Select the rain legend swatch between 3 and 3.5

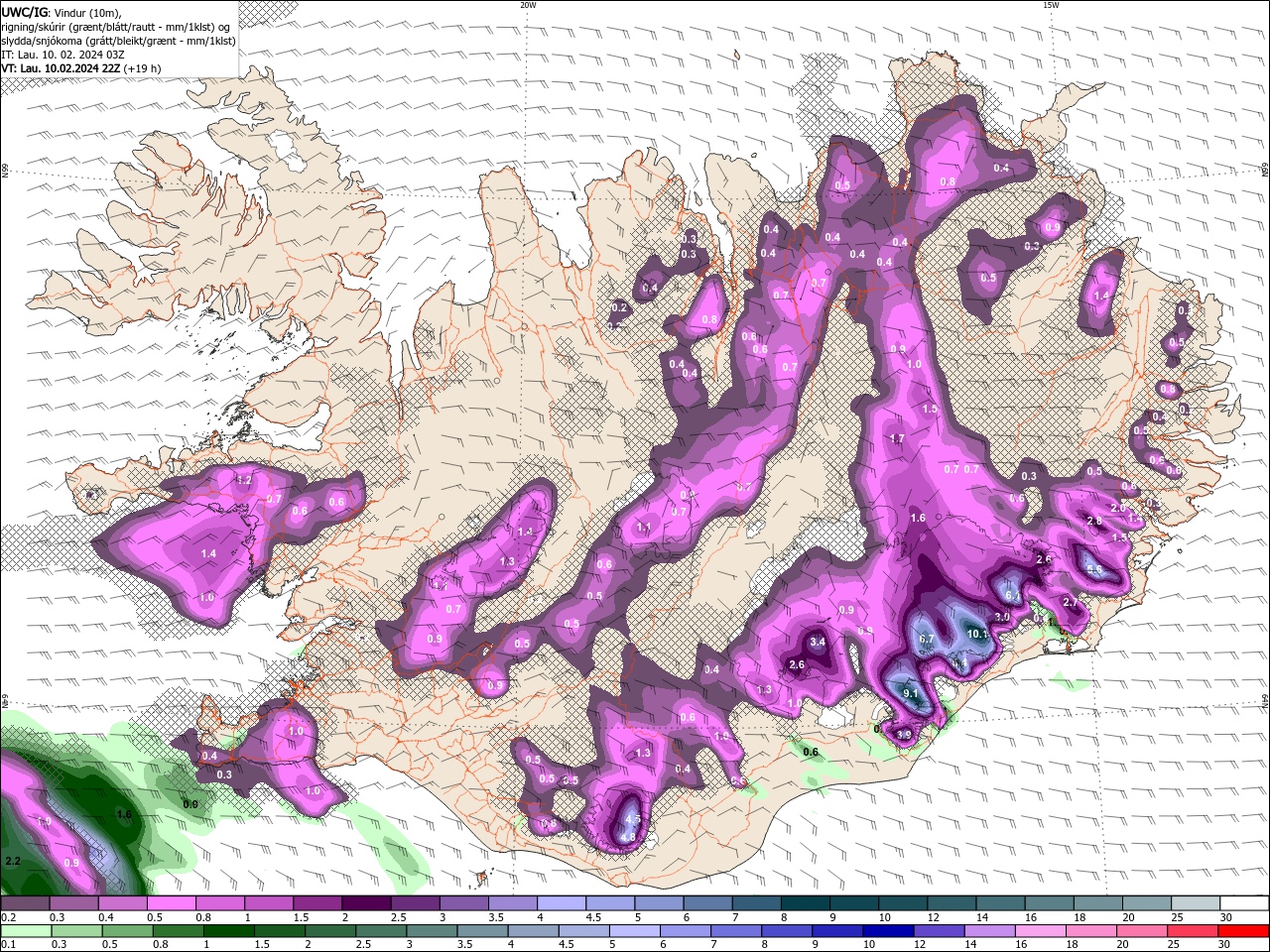433,931
